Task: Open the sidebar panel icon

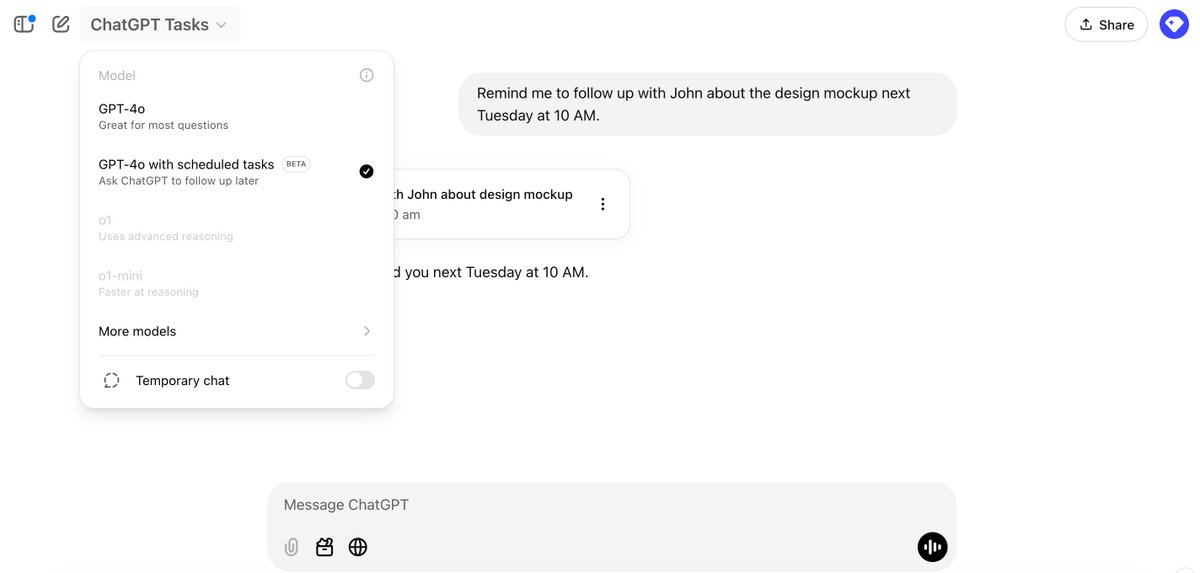Action: pos(24,24)
